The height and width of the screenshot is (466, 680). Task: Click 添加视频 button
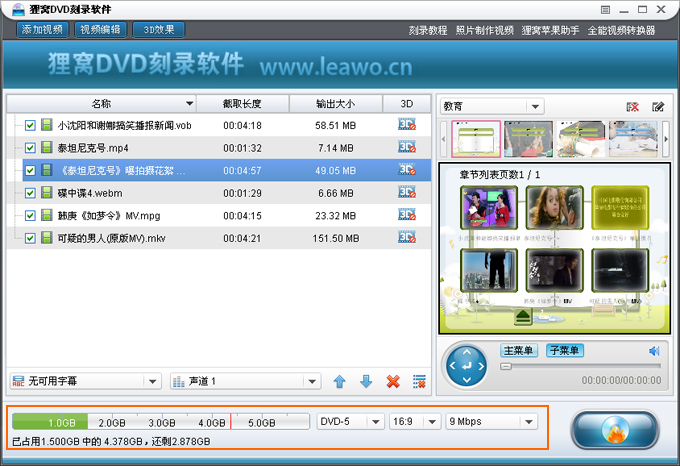pyautogui.click(x=42, y=30)
